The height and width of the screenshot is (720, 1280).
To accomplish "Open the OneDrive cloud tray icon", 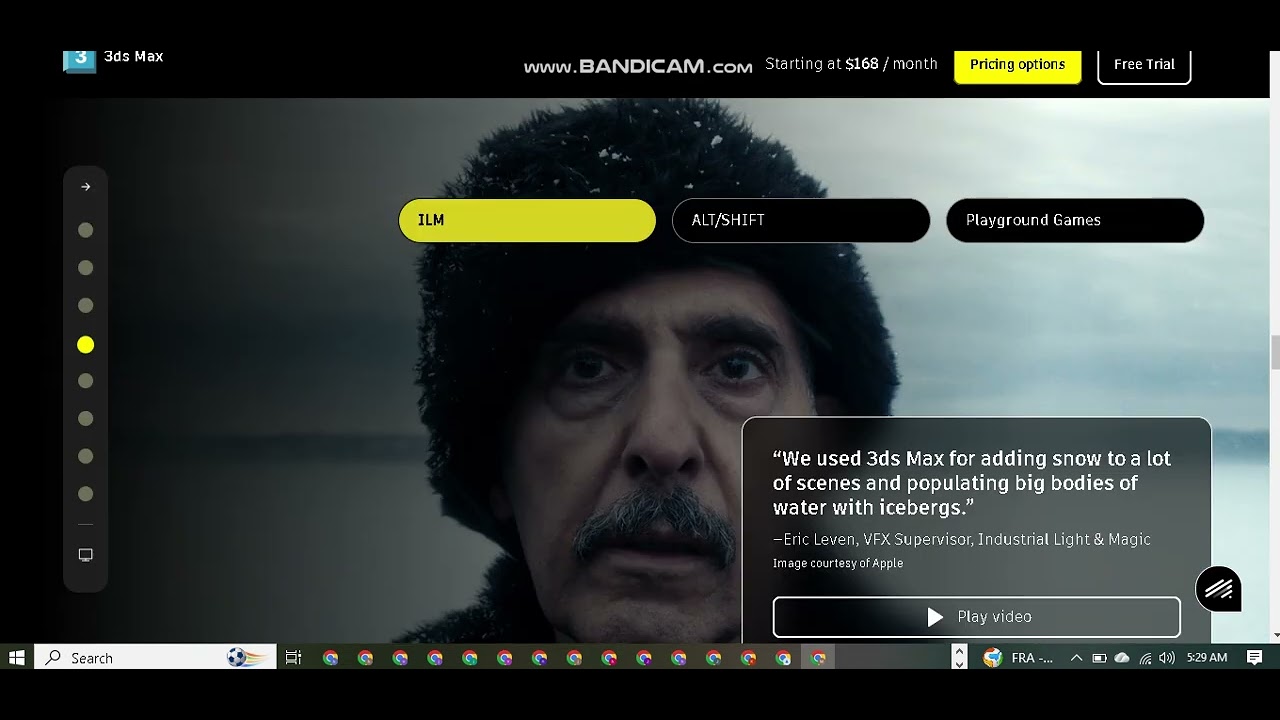I will (x=1122, y=658).
